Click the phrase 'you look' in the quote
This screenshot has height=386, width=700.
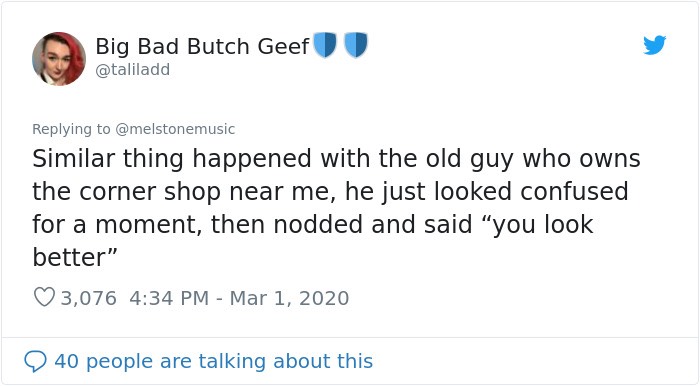[543, 224]
